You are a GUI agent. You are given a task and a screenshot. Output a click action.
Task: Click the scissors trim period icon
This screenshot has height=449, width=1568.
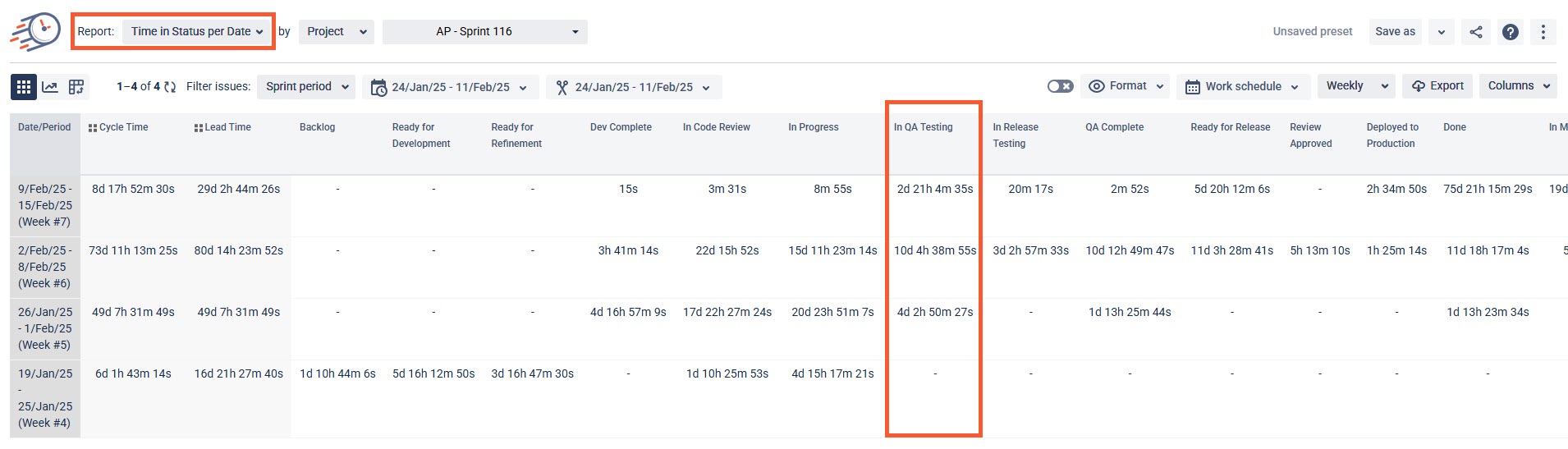pos(562,87)
